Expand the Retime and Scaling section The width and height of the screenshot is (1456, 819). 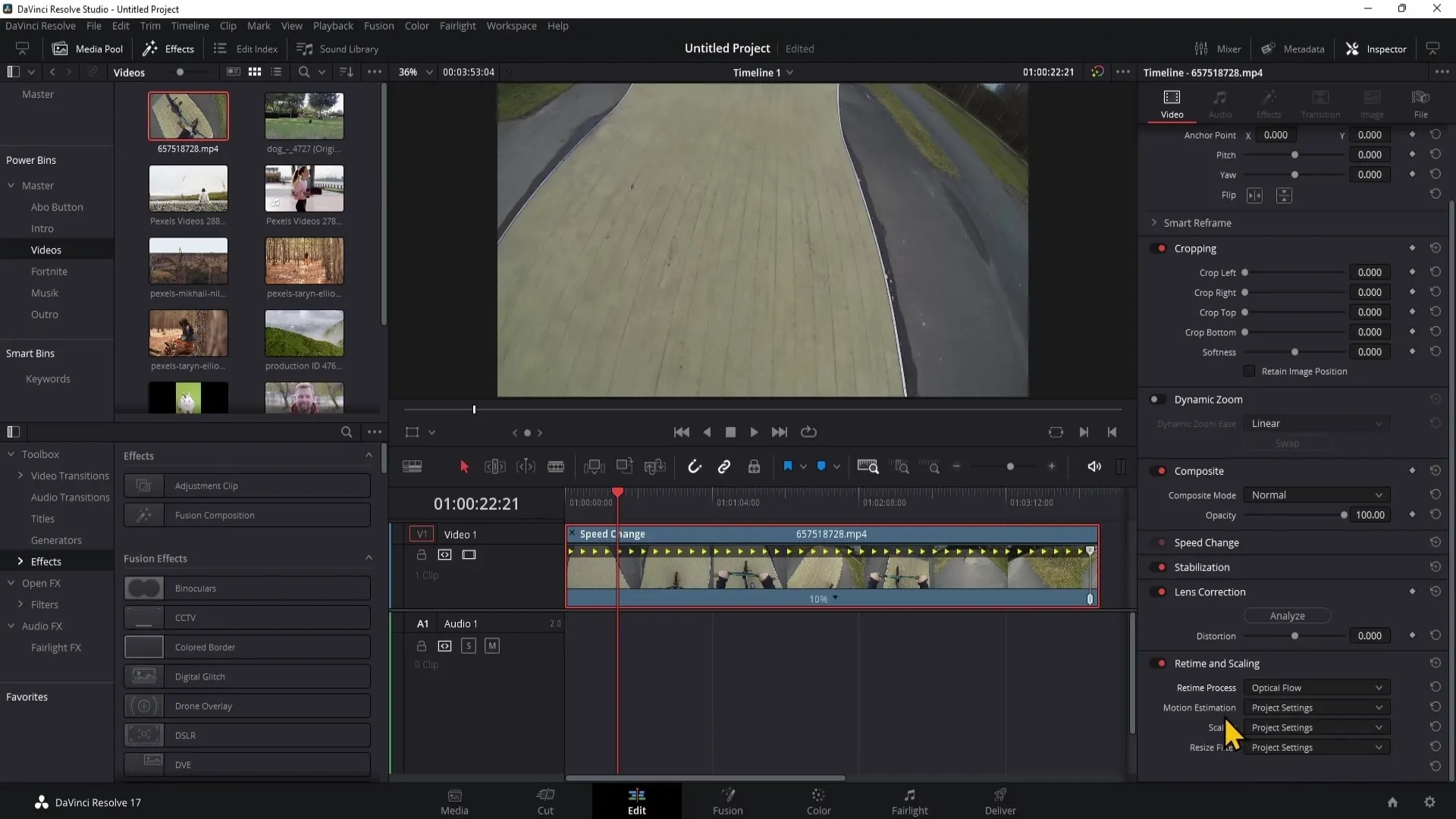pyautogui.click(x=1217, y=663)
